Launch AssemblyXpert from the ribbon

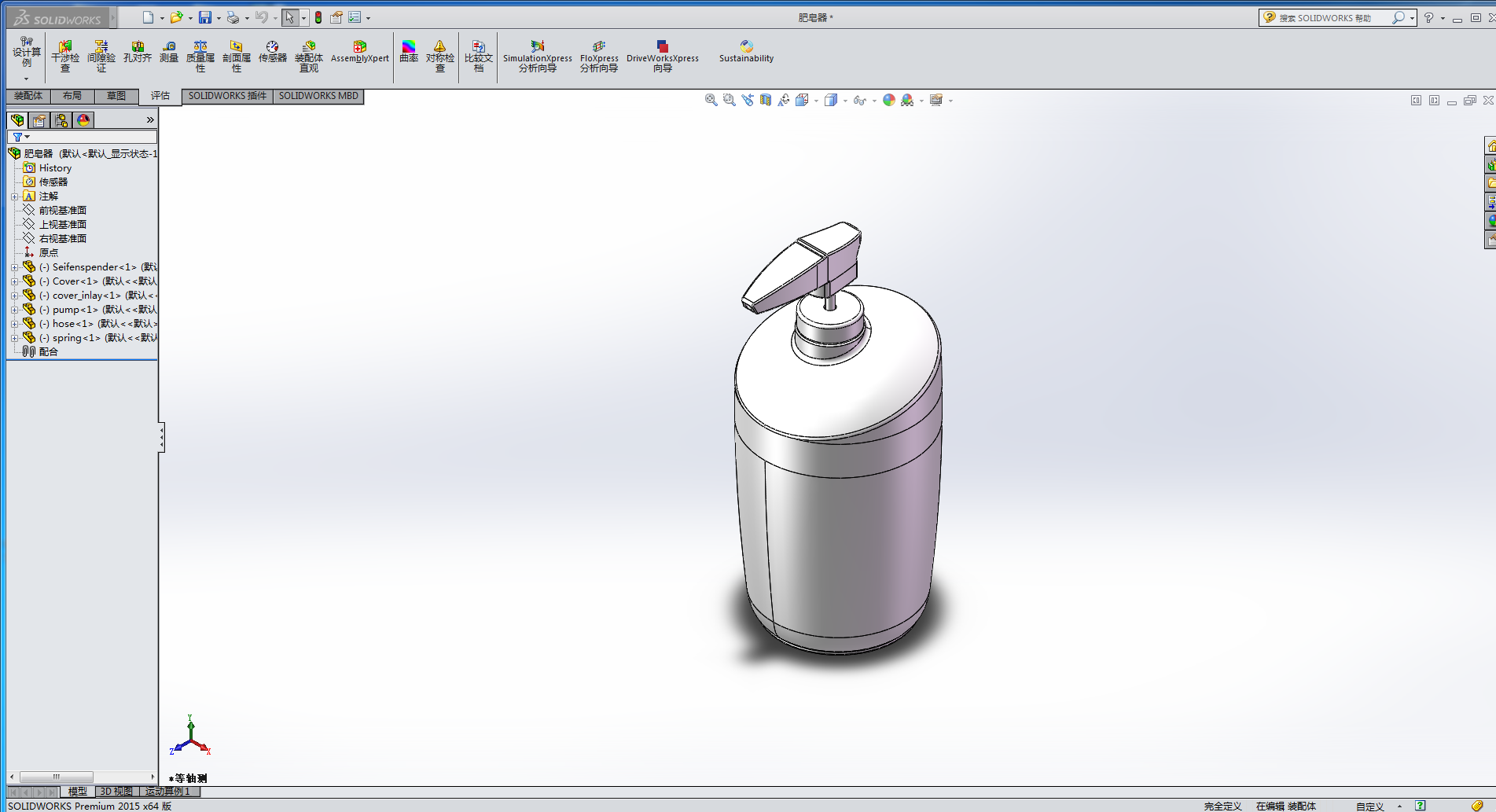click(x=359, y=52)
